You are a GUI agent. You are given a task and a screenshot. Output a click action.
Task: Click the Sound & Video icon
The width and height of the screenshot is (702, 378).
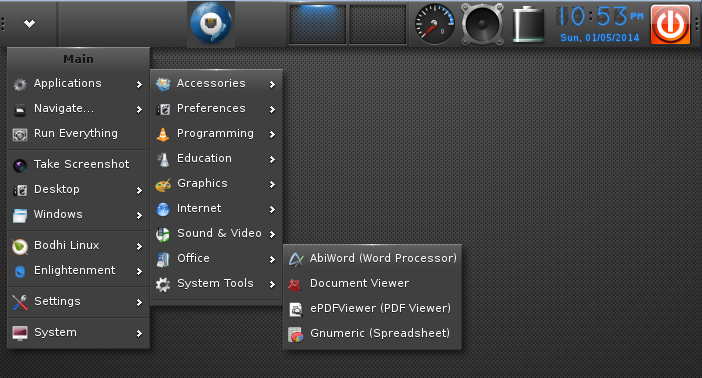click(163, 234)
